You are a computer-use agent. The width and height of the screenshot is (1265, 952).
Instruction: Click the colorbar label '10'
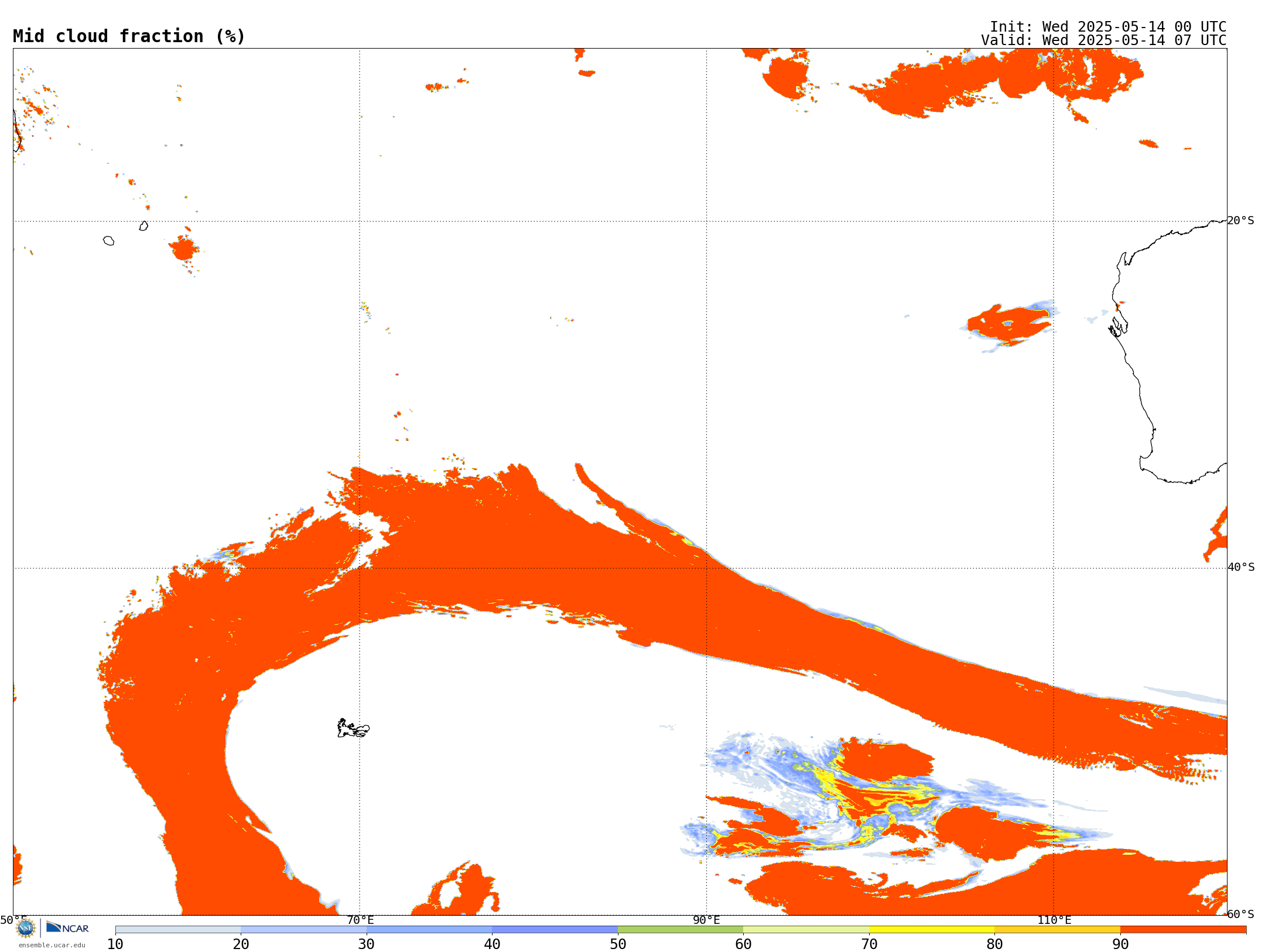click(x=115, y=944)
